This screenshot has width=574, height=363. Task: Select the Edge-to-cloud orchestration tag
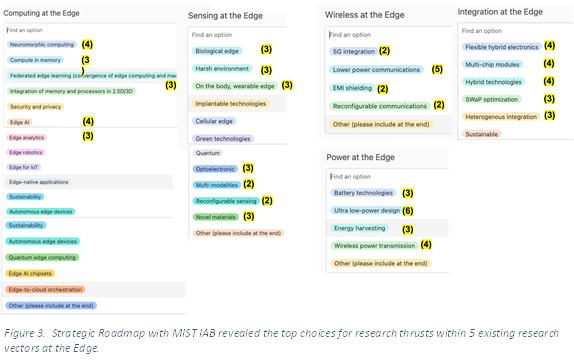point(45,289)
